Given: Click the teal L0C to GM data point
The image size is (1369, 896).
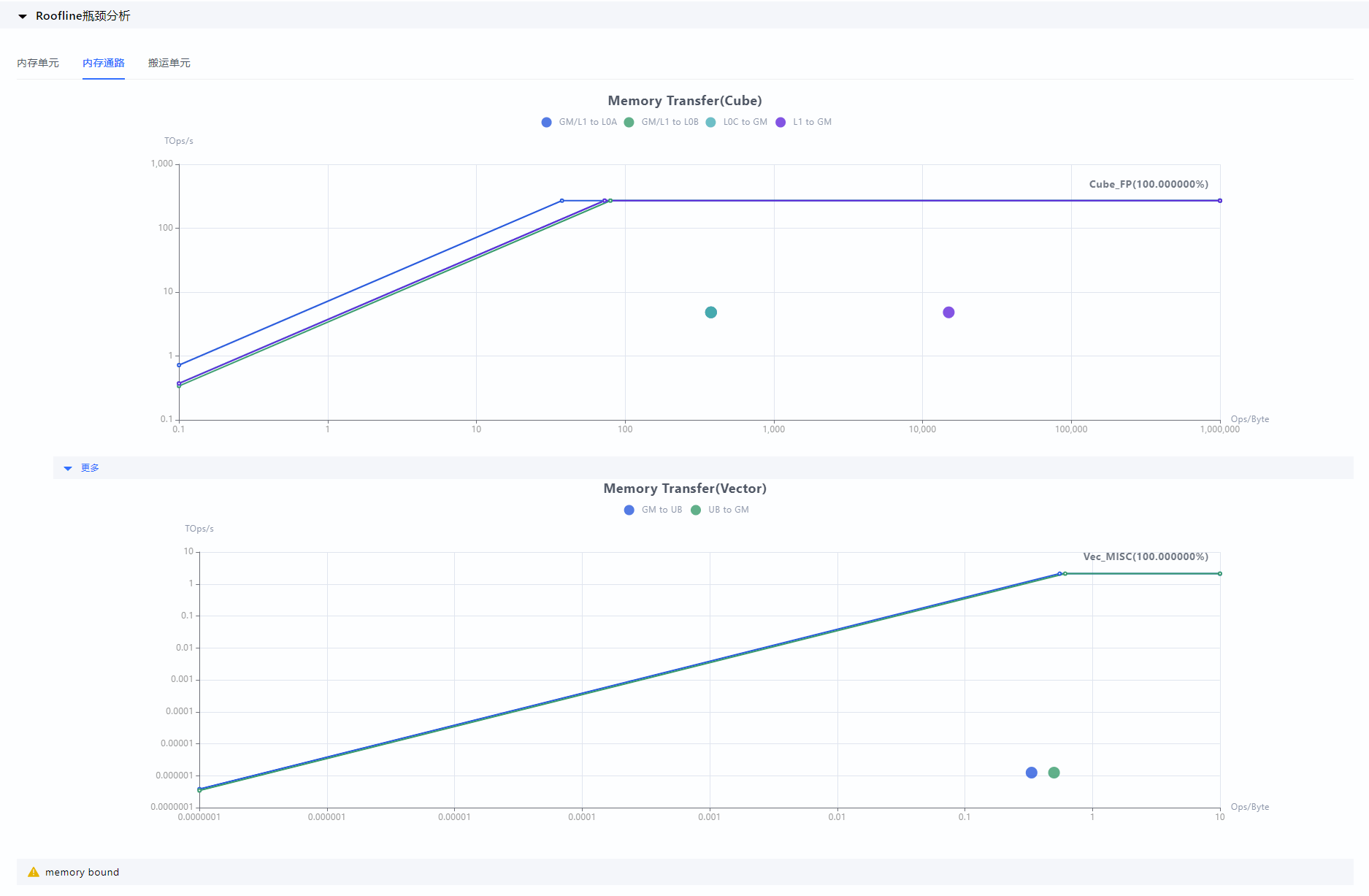Looking at the screenshot, I should (x=711, y=313).
